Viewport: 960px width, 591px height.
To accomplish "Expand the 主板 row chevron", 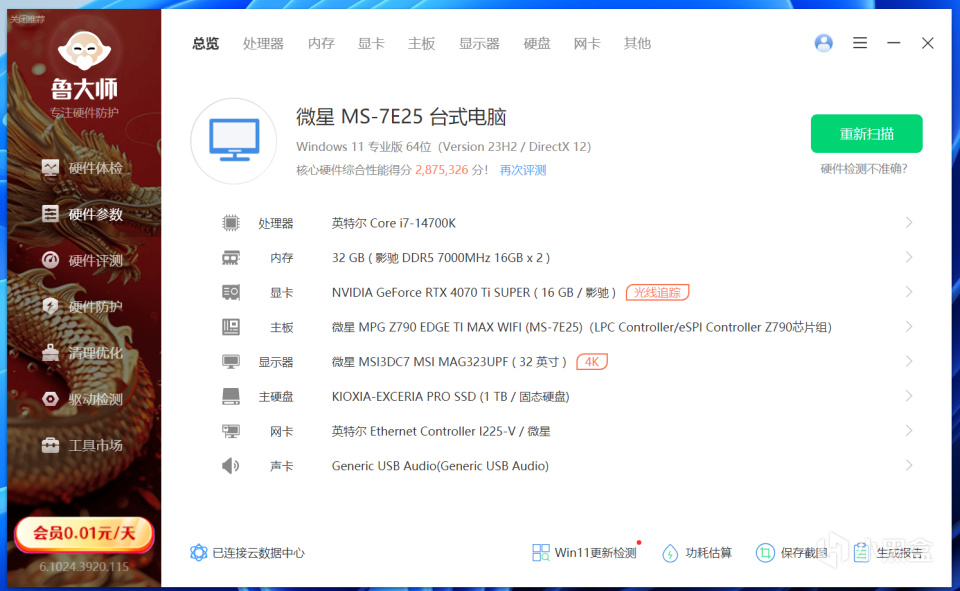I will (x=909, y=326).
